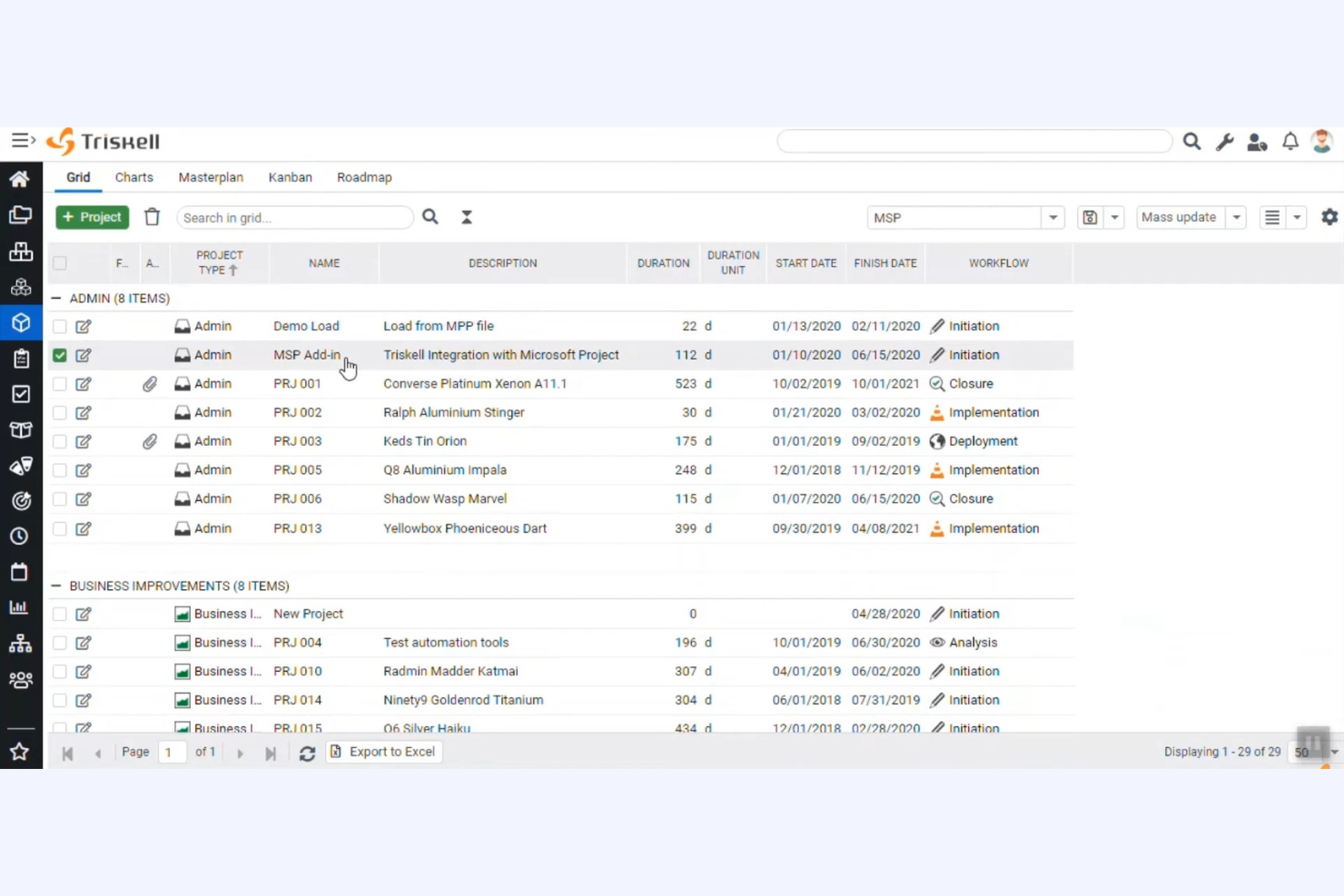Image resolution: width=1344 pixels, height=896 pixels.
Task: Open the hamburger navigation menu
Action: click(23, 141)
